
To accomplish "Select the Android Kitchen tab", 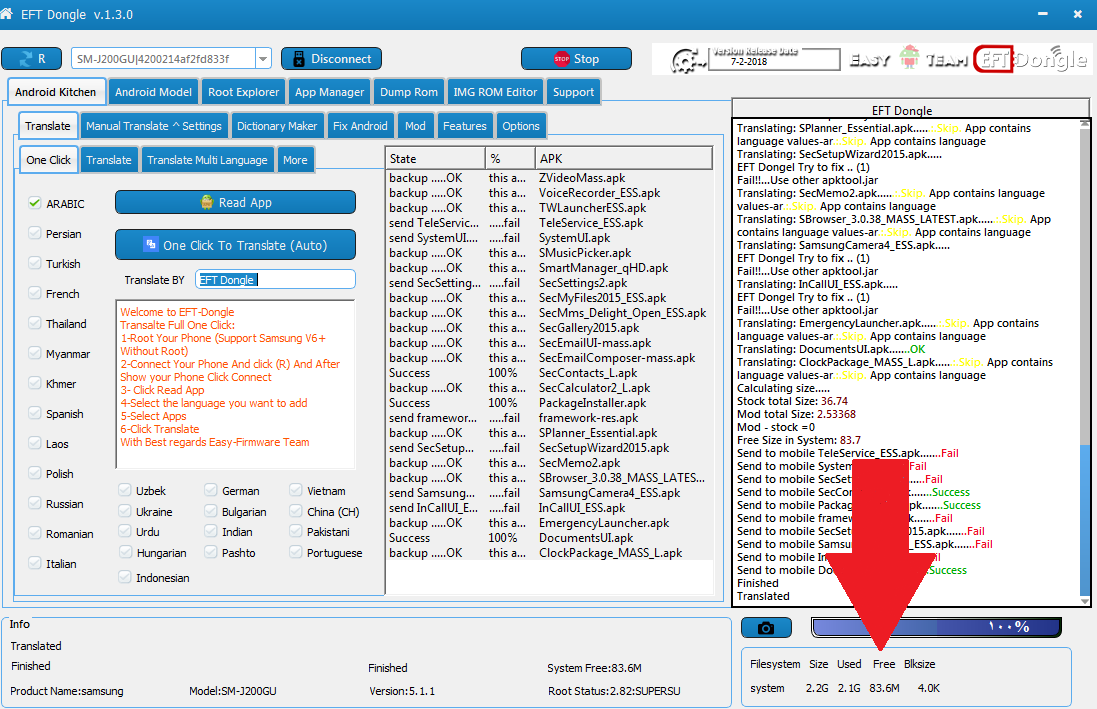I will pos(55,92).
